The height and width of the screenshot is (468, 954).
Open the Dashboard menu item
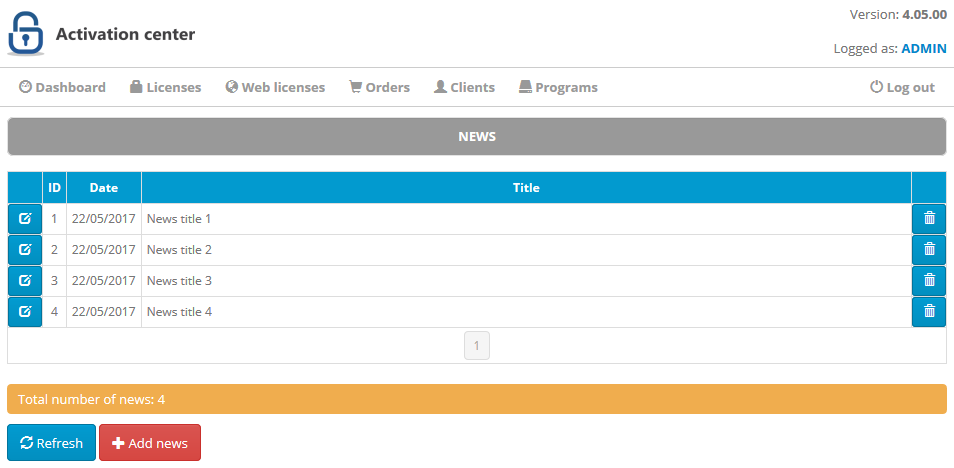tap(62, 87)
